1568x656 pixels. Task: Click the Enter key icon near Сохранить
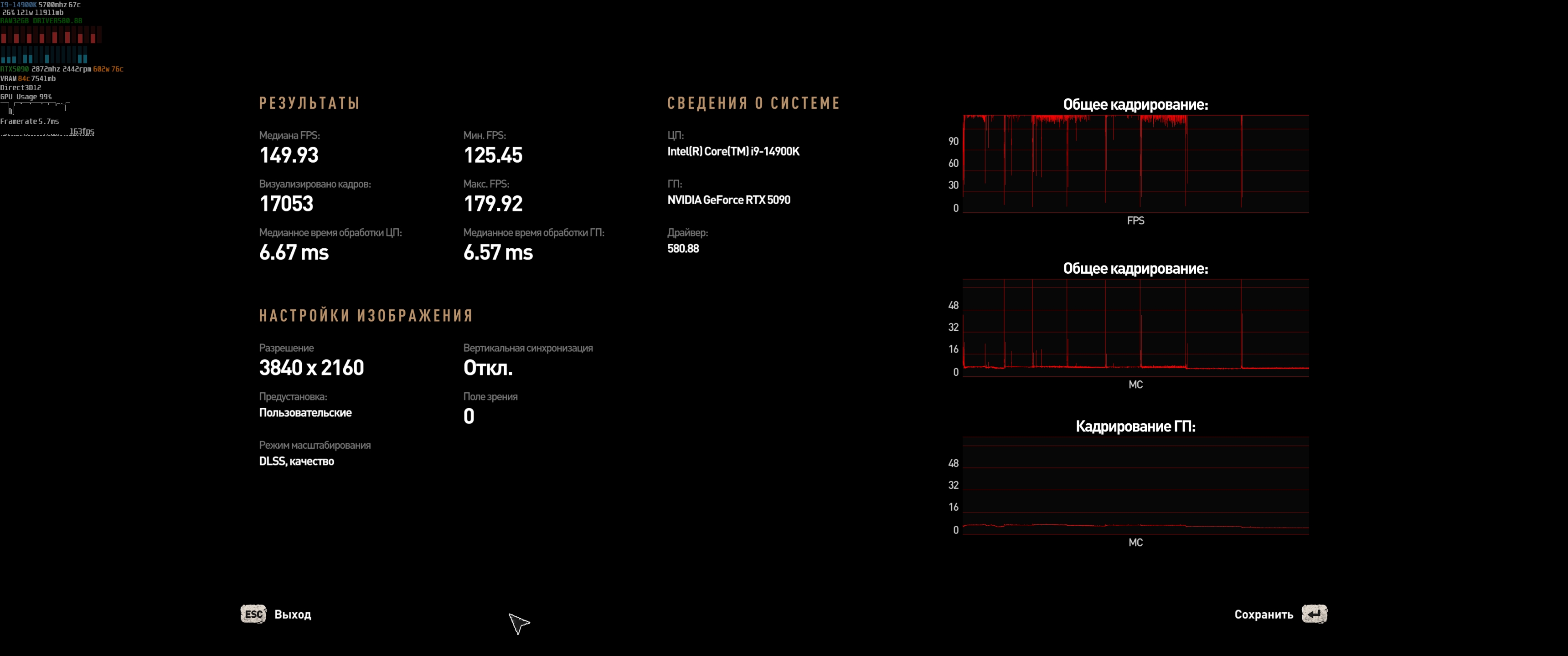[x=1314, y=614]
